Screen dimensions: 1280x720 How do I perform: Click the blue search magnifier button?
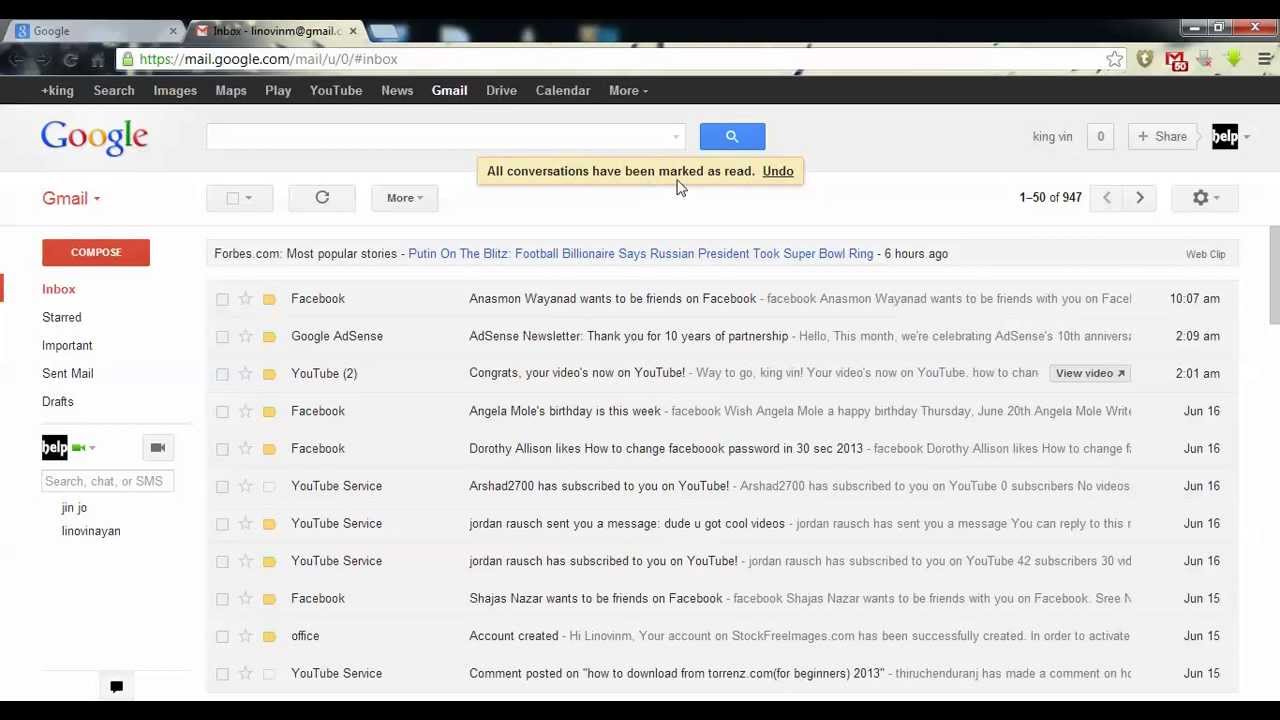coord(732,137)
